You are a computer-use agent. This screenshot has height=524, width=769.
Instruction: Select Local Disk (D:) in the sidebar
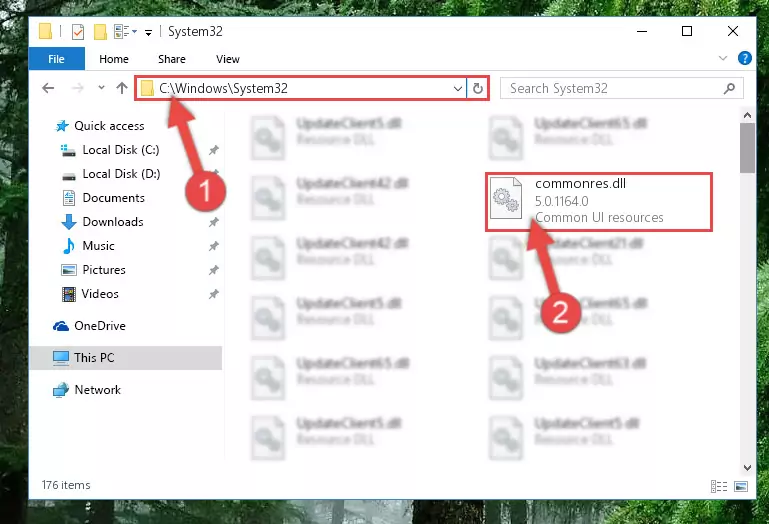121,174
